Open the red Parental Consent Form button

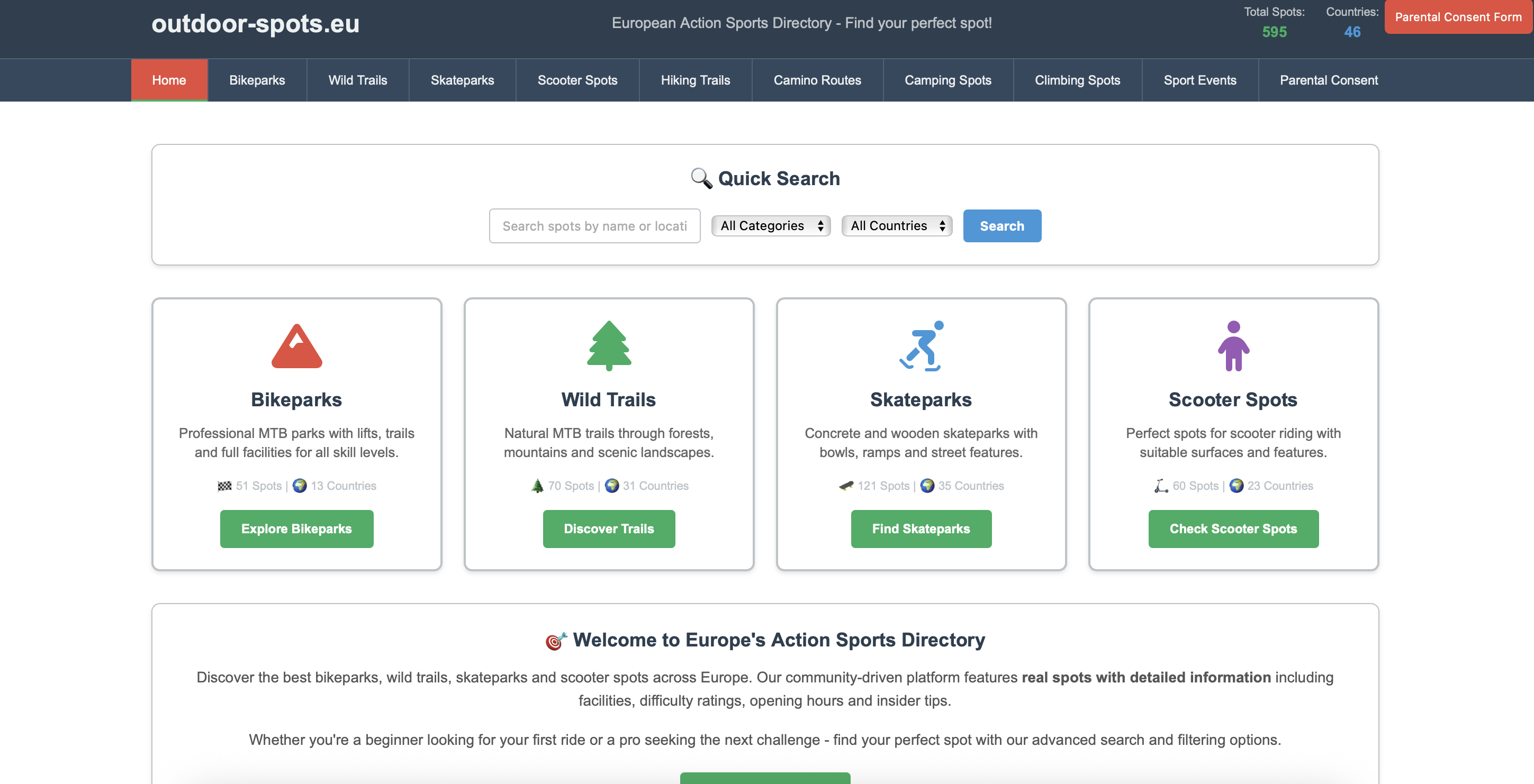point(1458,17)
